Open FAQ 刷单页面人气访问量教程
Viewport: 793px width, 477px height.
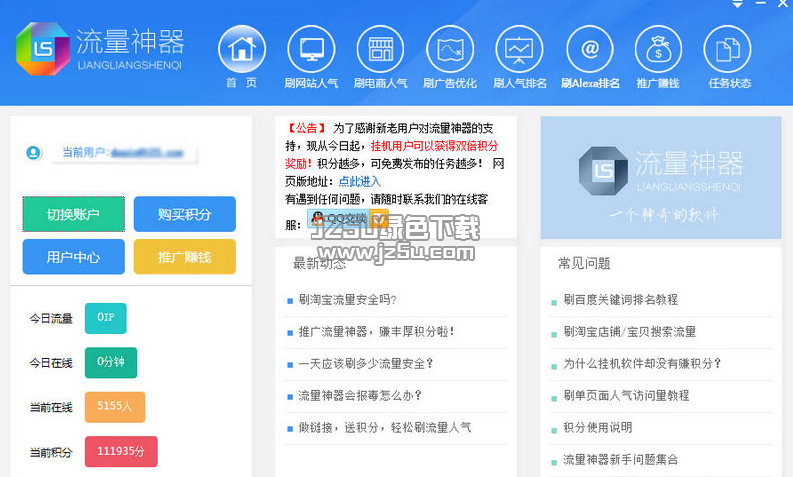(x=626, y=395)
